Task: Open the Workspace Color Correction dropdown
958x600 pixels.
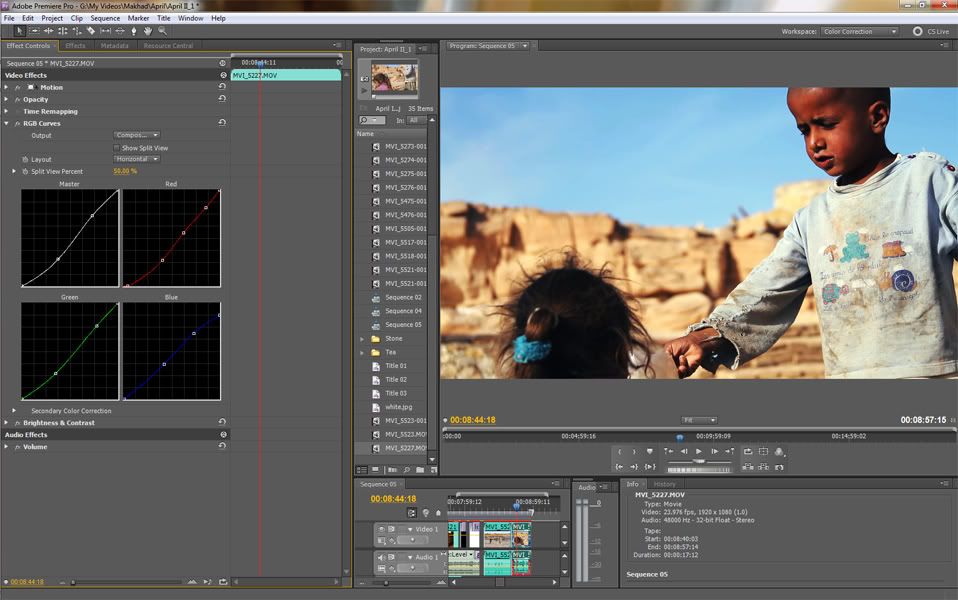Action: coord(859,32)
